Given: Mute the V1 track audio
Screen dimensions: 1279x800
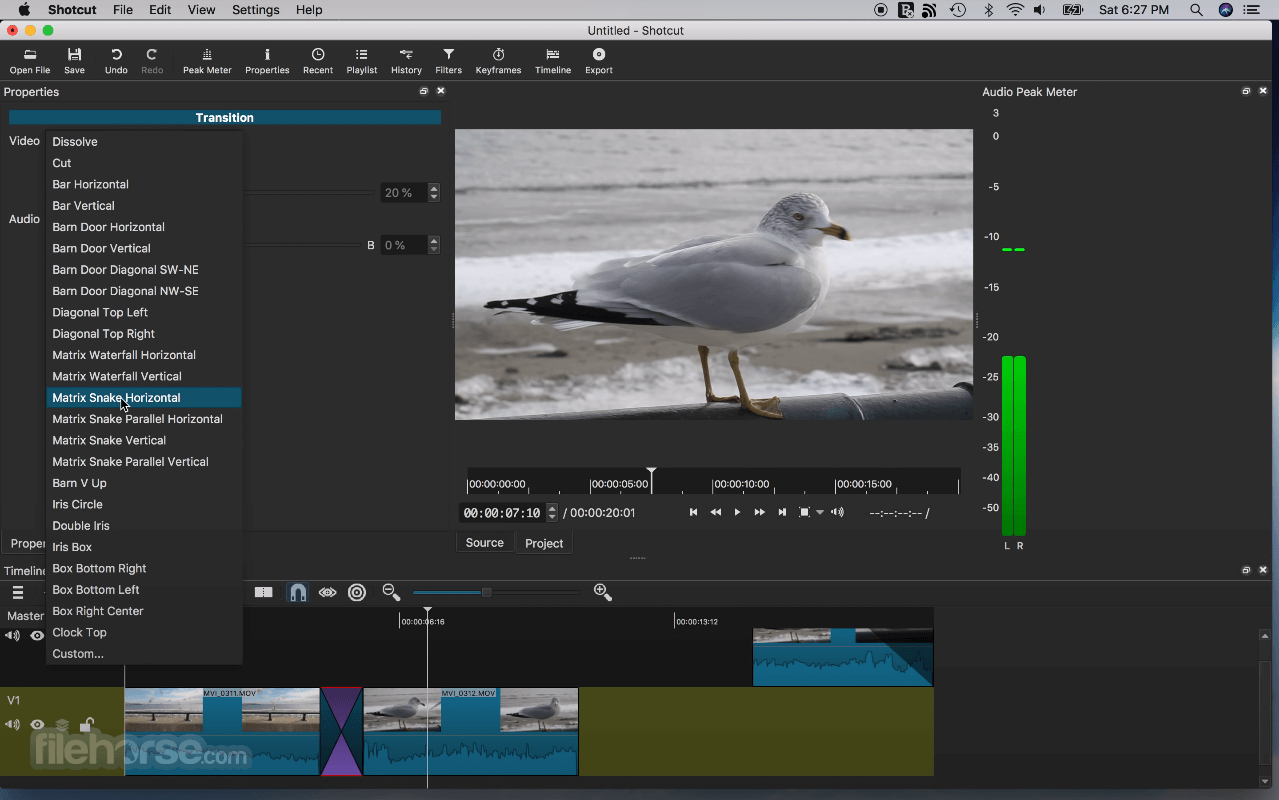Looking at the screenshot, I should (x=13, y=725).
